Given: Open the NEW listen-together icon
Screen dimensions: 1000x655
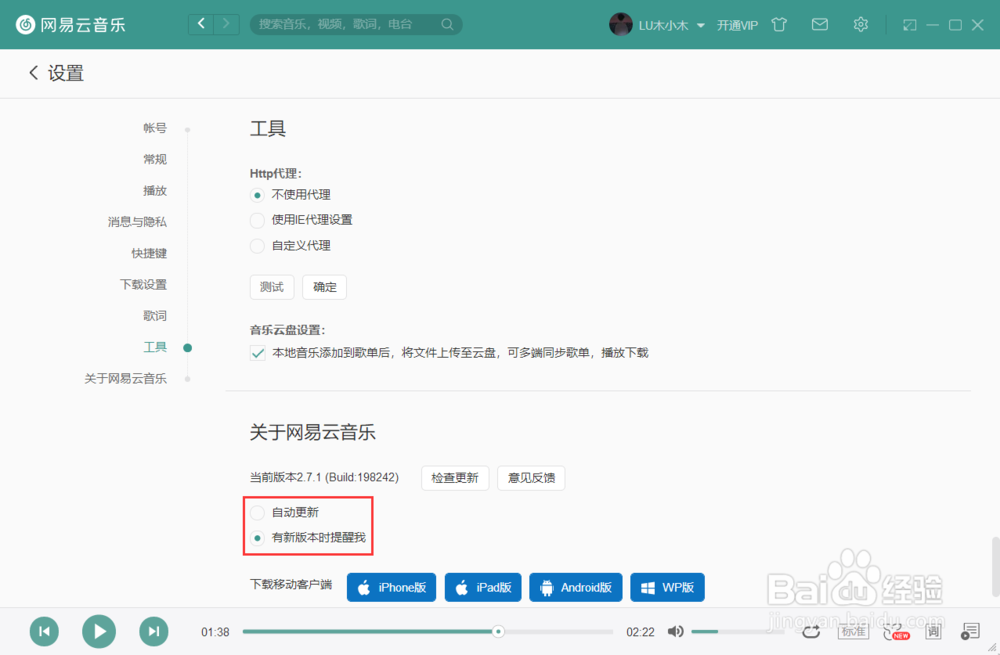Looking at the screenshot, I should point(896,631).
